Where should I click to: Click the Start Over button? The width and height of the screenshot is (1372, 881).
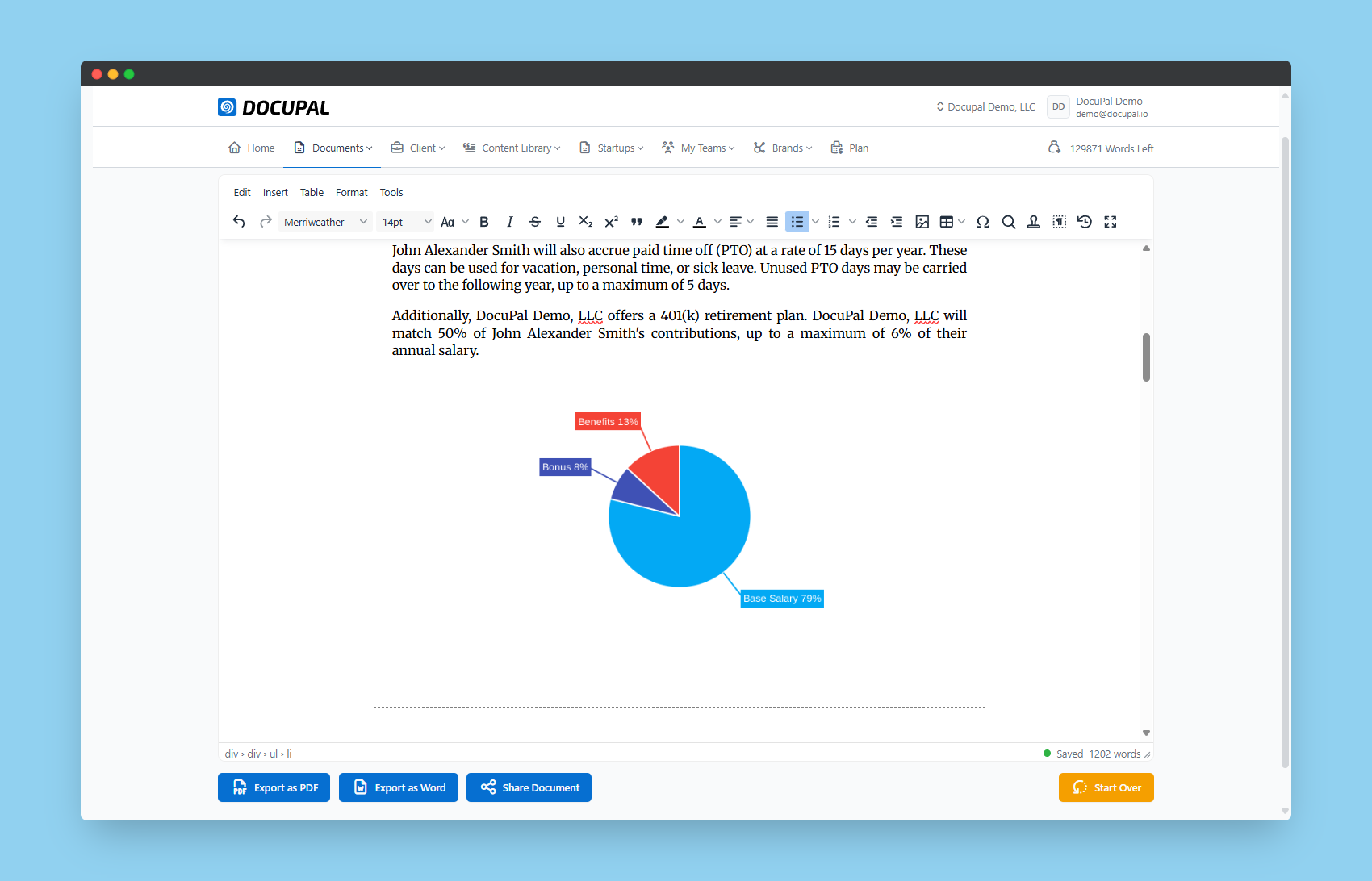coord(1106,787)
